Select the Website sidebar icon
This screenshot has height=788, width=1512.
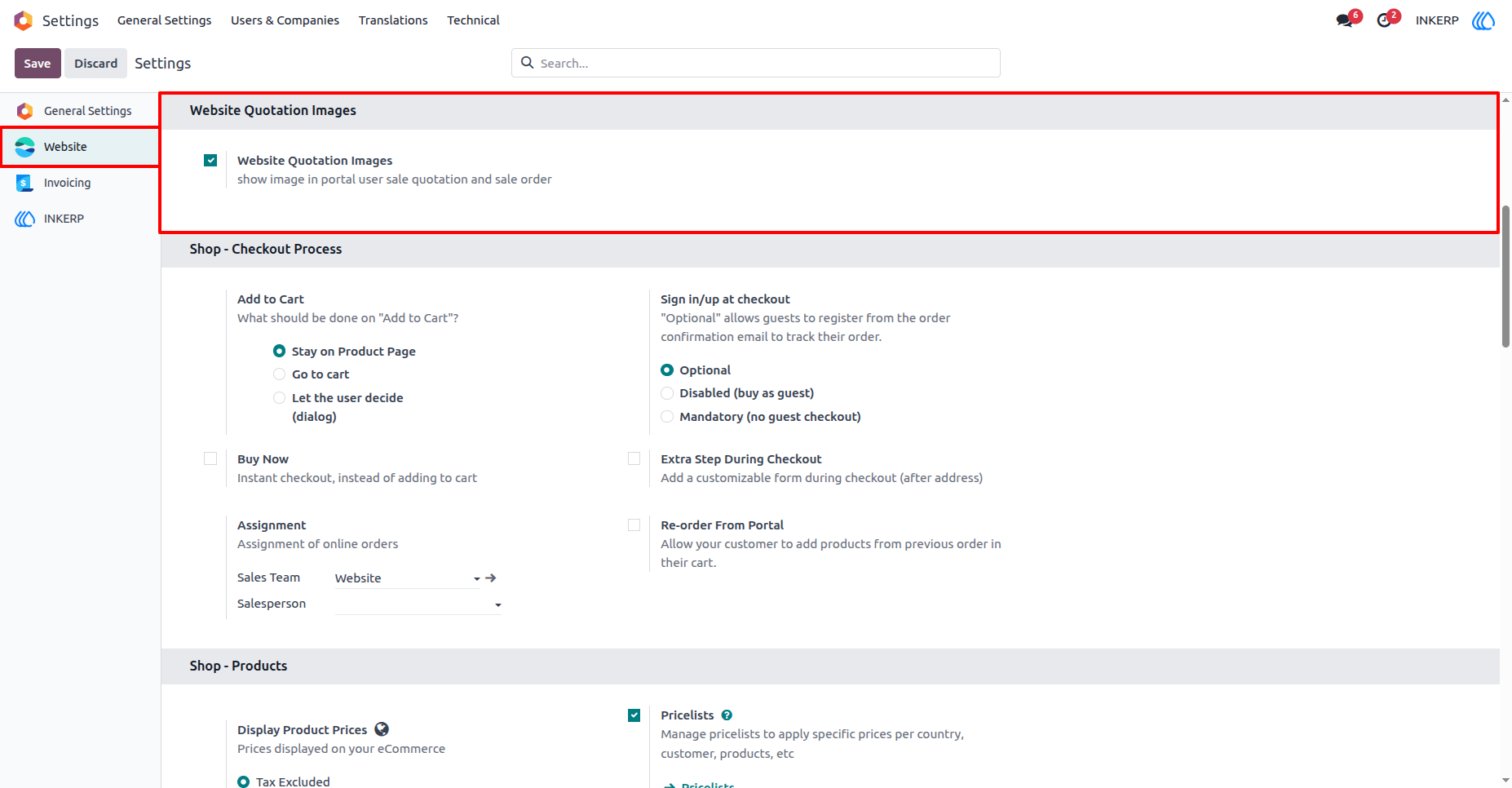(x=25, y=147)
